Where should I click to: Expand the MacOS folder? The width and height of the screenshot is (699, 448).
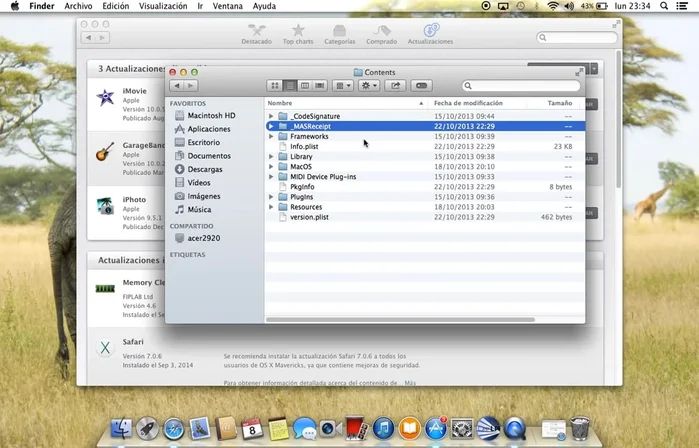coord(271,167)
